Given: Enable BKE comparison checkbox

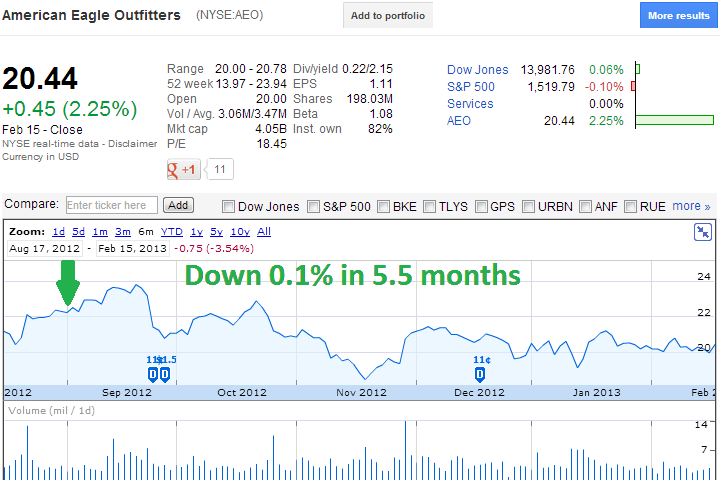Looking at the screenshot, I should [383, 207].
